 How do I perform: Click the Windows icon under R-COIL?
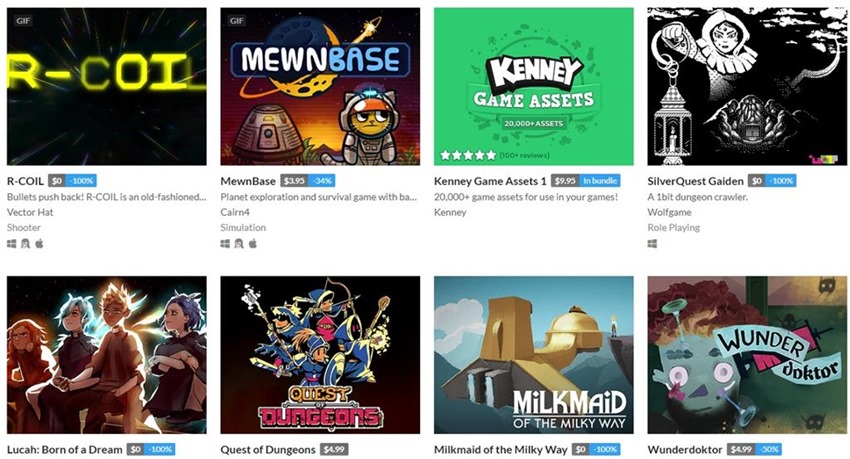coord(11,244)
